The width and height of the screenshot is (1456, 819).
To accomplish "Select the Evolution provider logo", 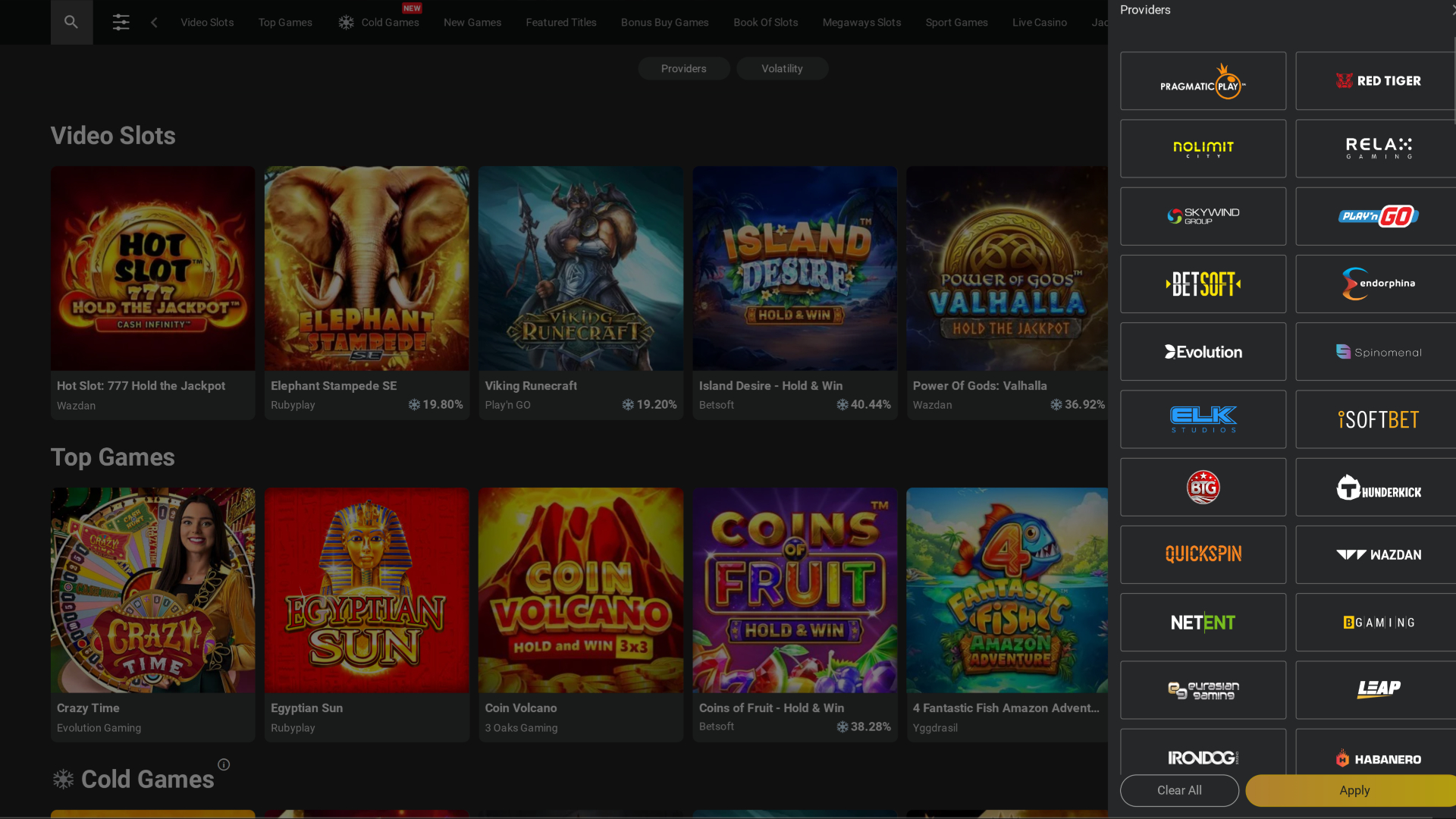I will (1203, 351).
